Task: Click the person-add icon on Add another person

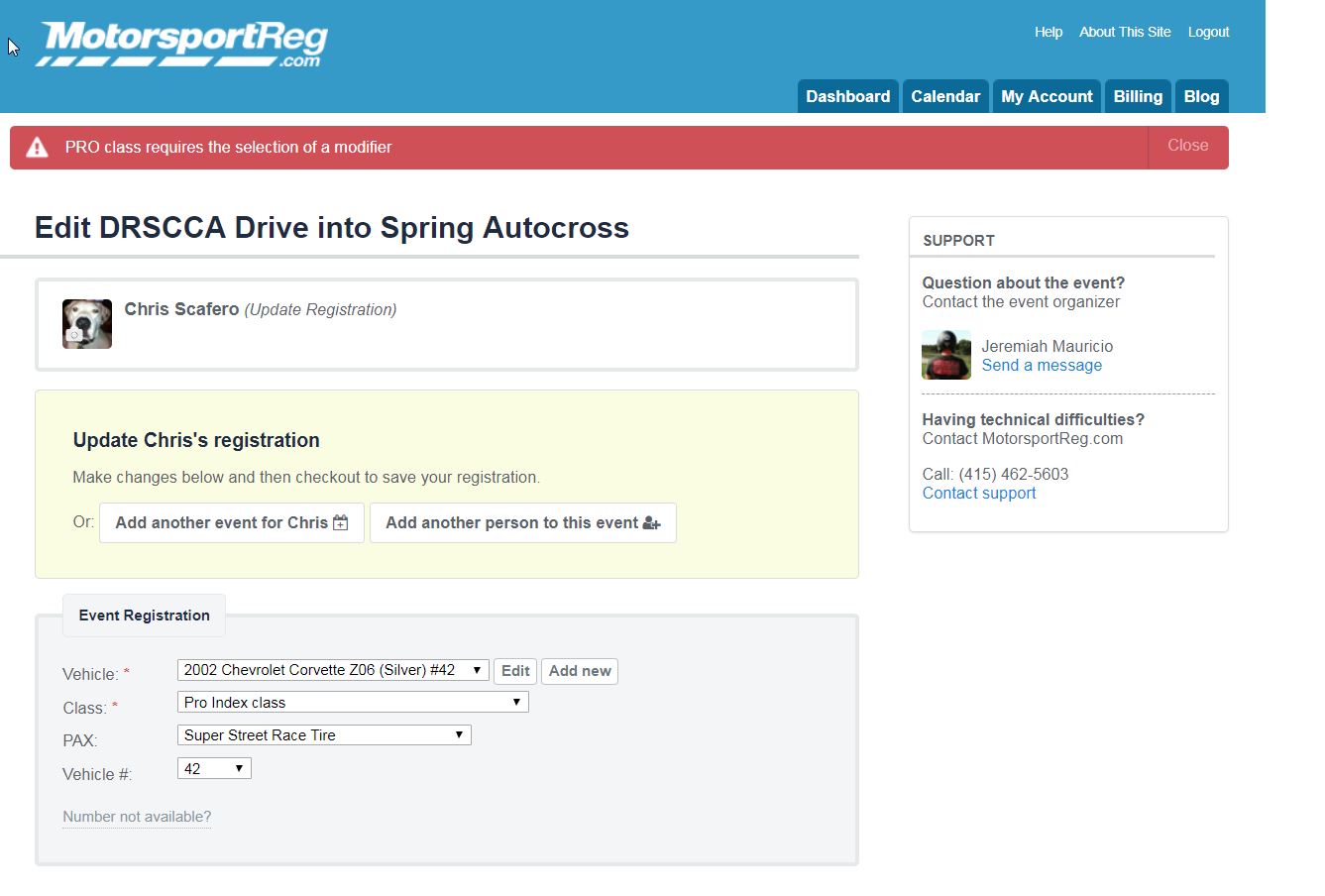Action: tap(652, 522)
